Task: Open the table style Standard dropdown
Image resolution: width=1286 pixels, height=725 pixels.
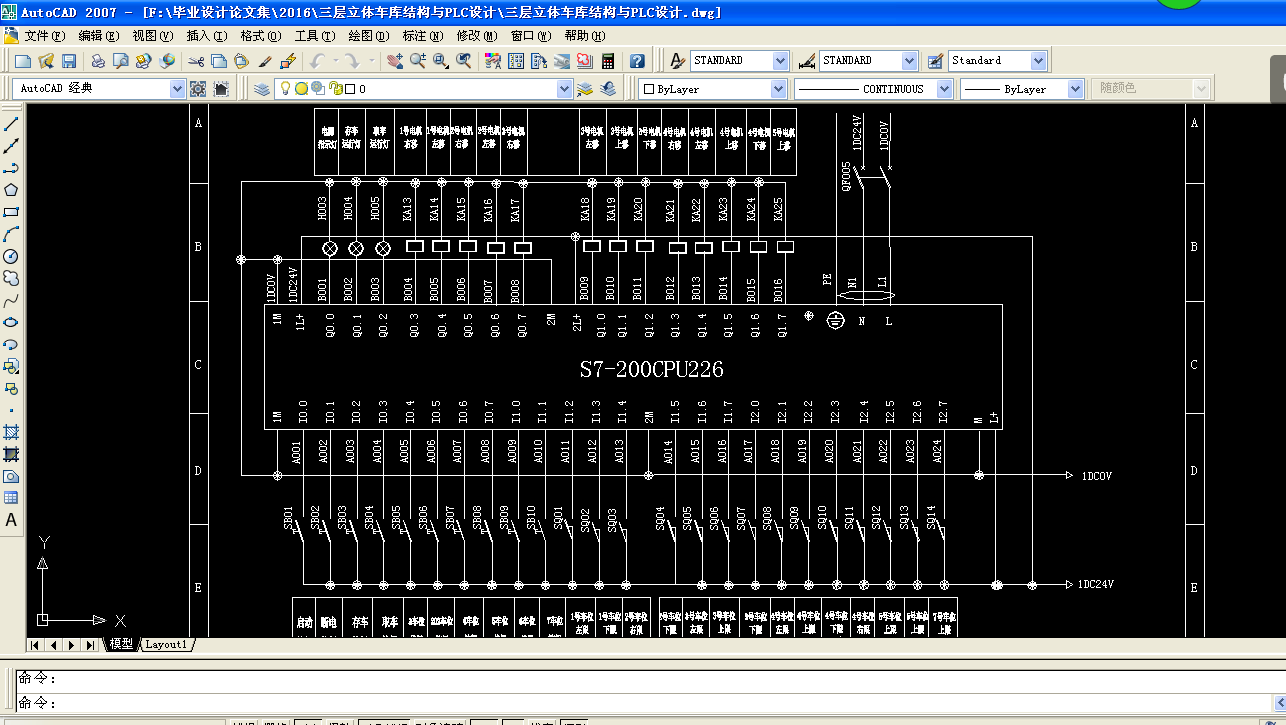Action: (x=1038, y=61)
